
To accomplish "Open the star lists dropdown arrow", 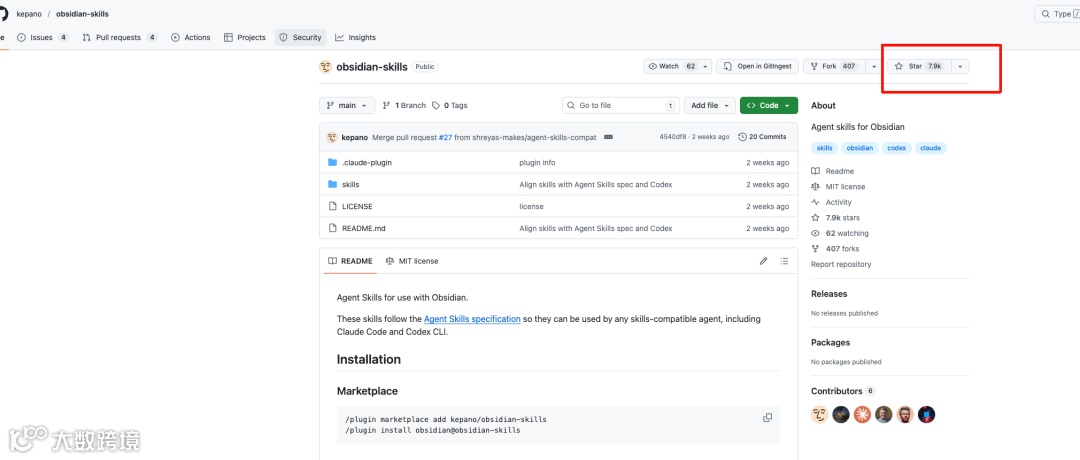I will click(x=960, y=66).
